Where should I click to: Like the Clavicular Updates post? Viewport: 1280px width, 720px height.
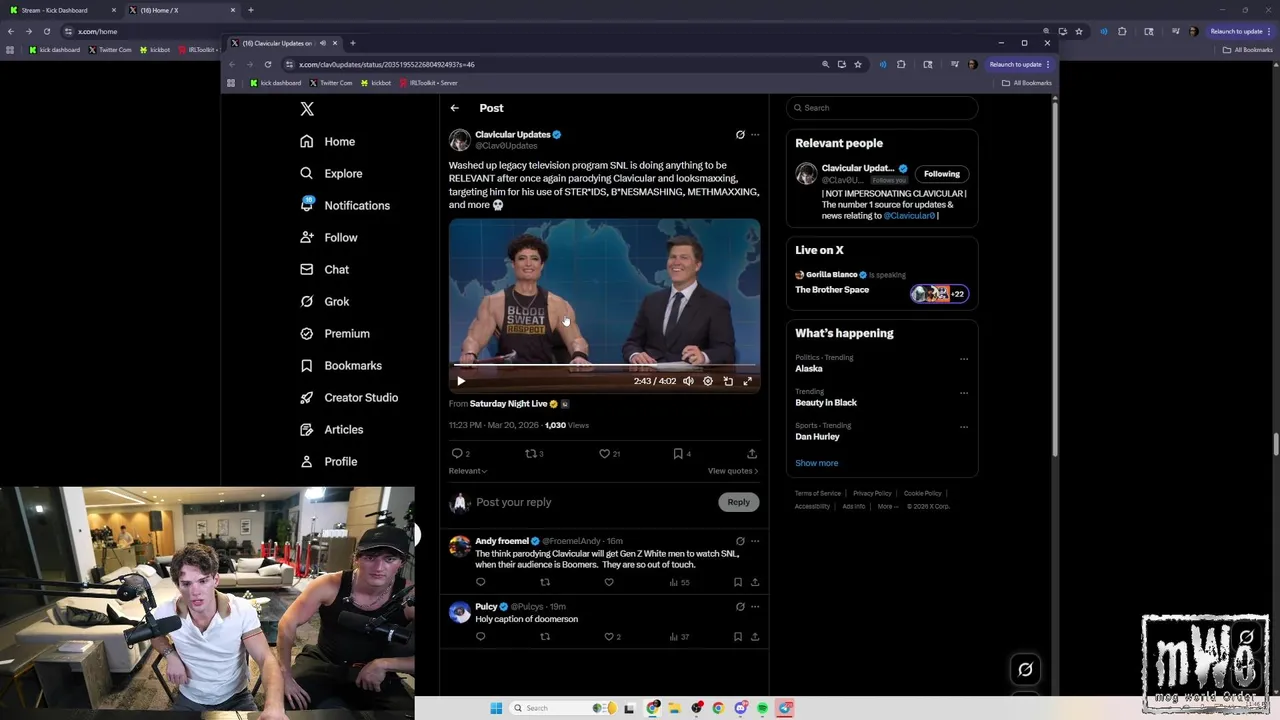tap(604, 454)
